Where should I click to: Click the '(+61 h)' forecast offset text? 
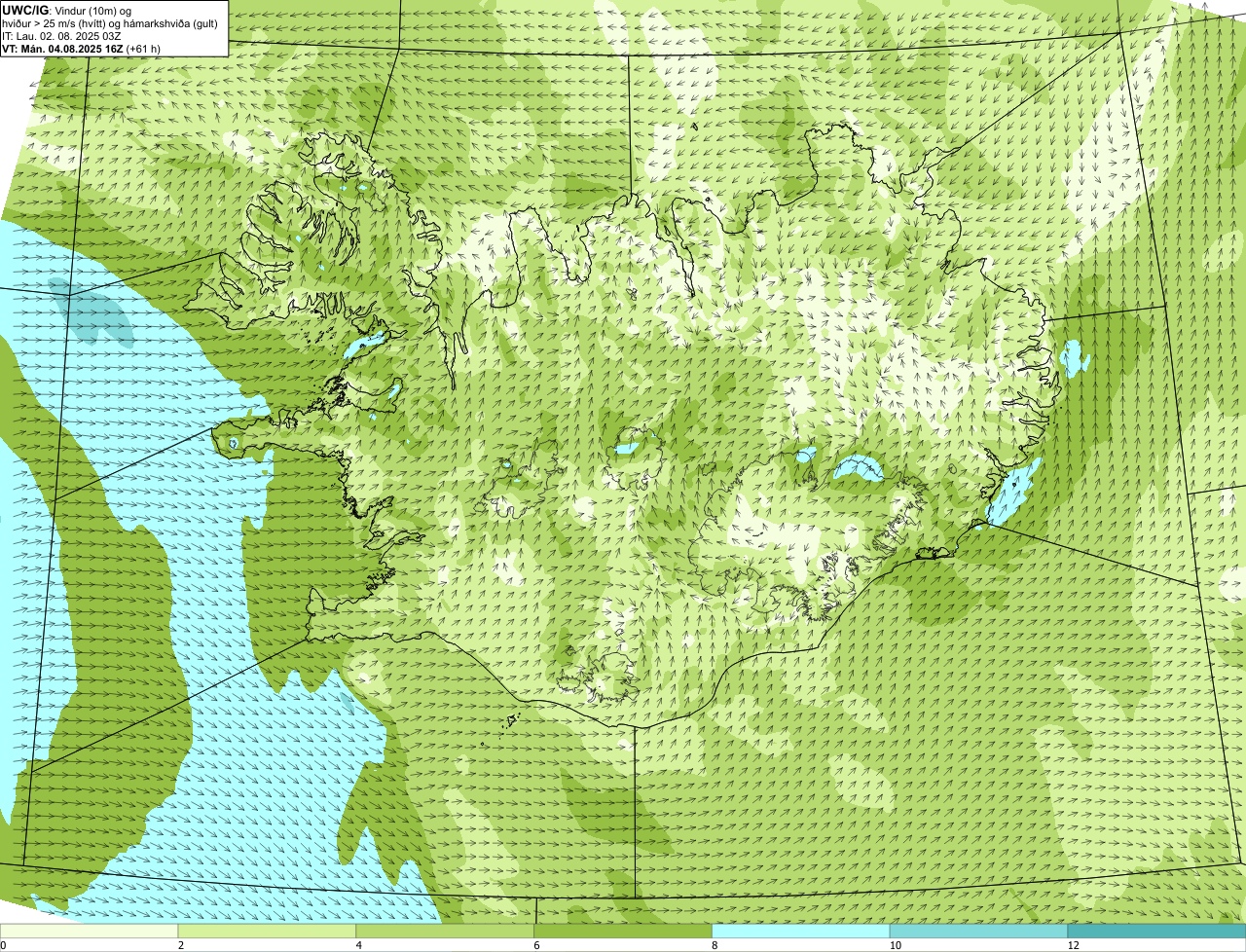(143, 48)
